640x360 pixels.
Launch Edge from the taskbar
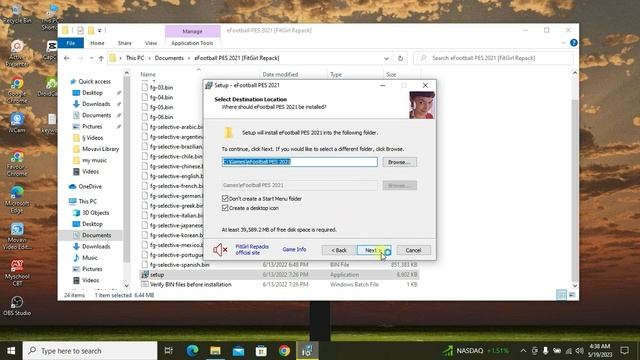click(x=192, y=351)
